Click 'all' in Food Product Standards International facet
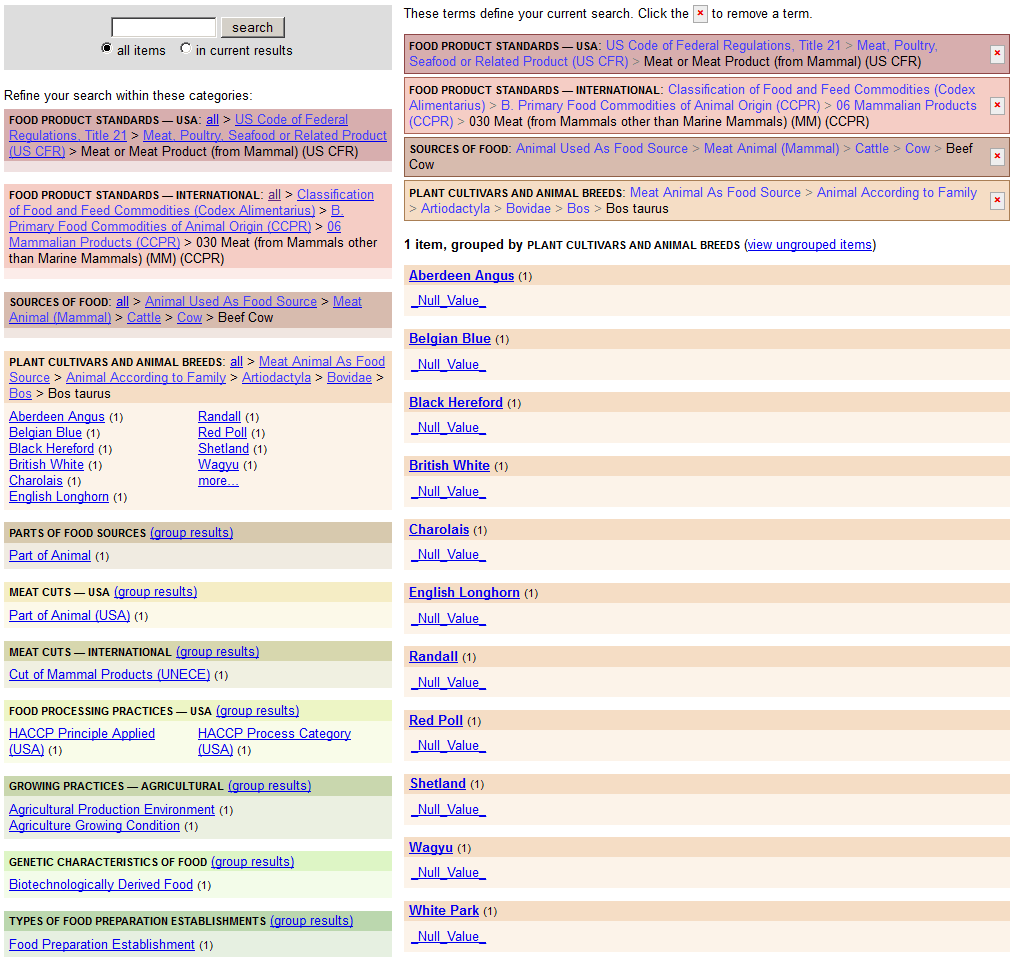This screenshot has width=1017, height=965. click(x=274, y=195)
